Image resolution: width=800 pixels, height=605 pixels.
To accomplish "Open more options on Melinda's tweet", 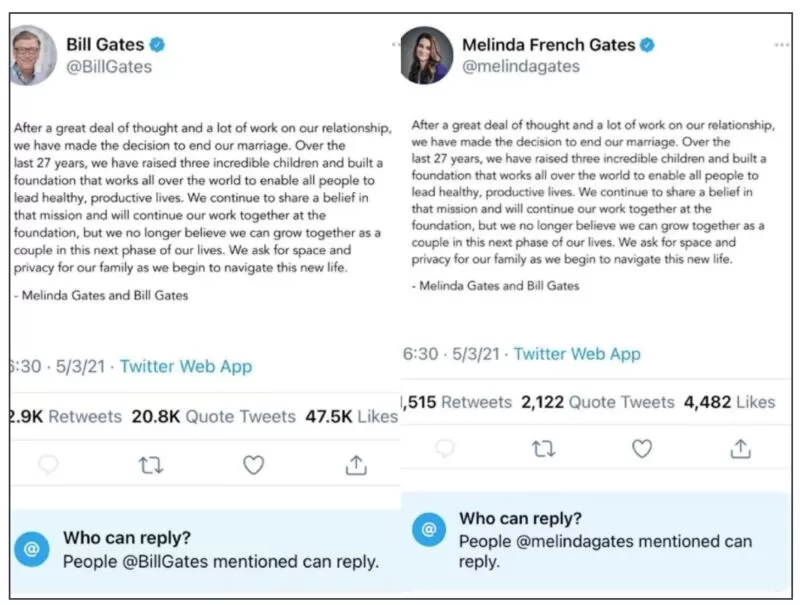I will (782, 45).
